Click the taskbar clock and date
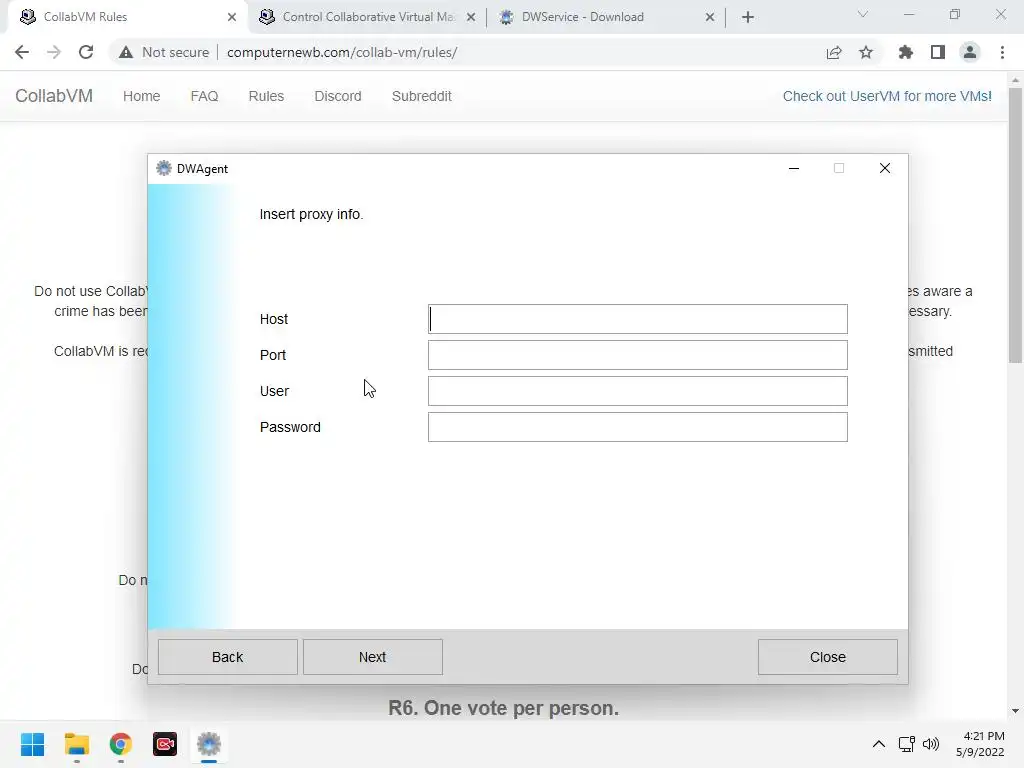 tap(980, 744)
